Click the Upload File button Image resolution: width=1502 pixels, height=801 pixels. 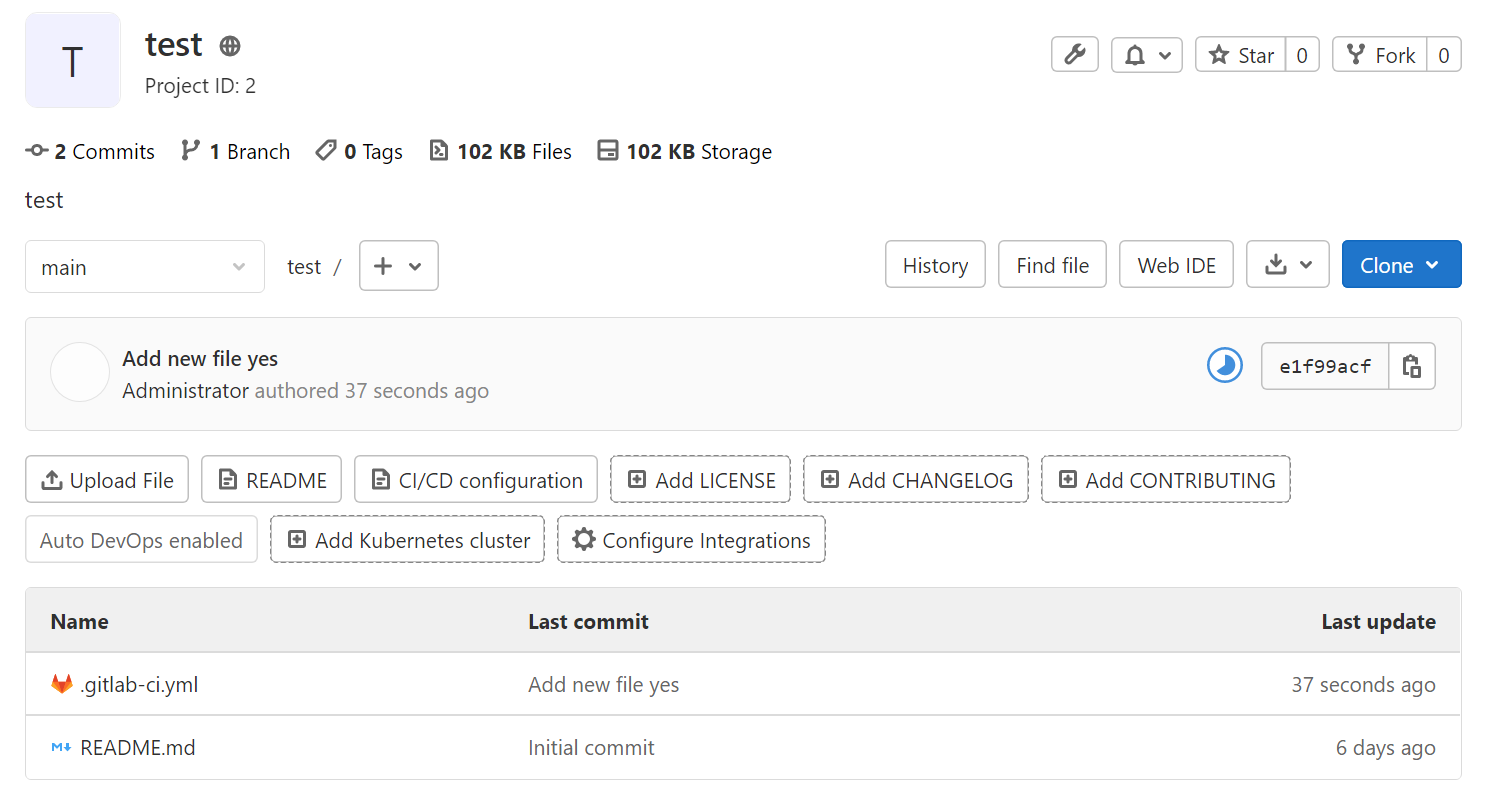tap(106, 479)
